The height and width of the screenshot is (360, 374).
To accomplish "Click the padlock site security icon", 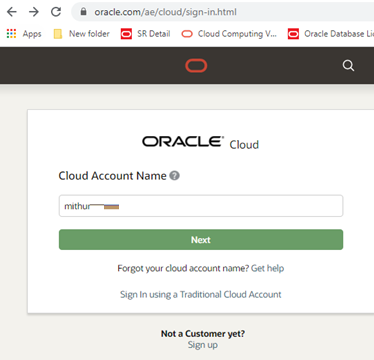I will tap(83, 12).
